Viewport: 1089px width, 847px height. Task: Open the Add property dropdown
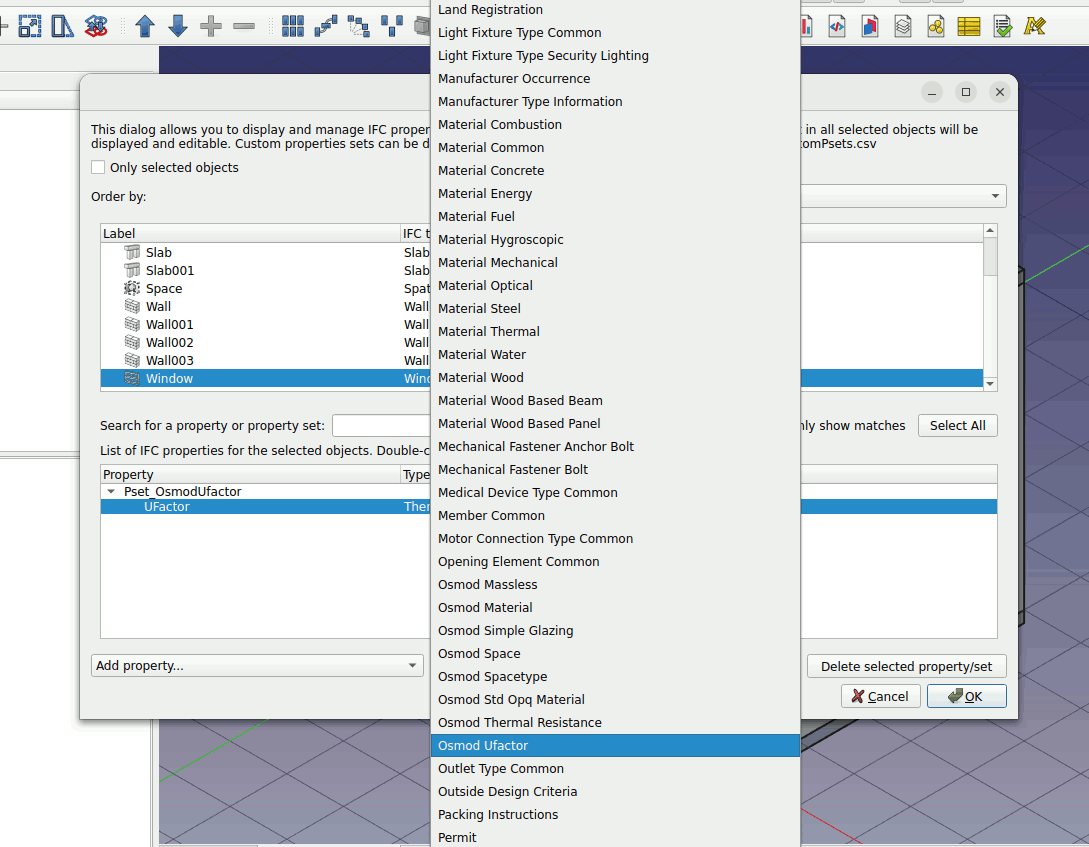click(257, 666)
